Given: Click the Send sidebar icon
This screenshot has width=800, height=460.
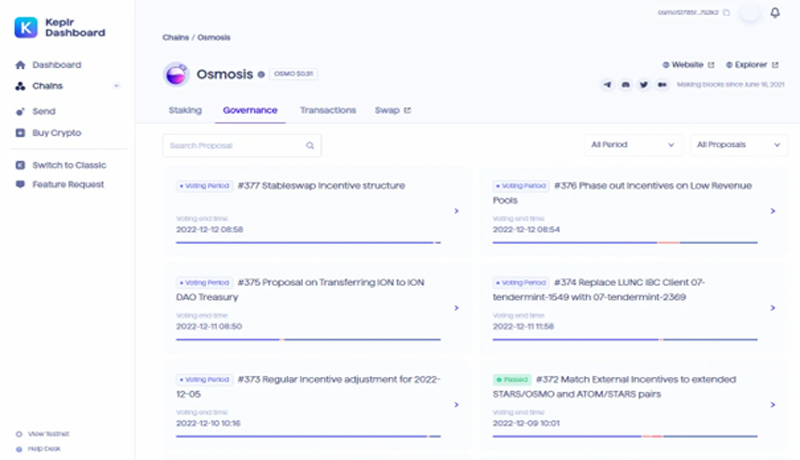Looking at the screenshot, I should point(20,111).
